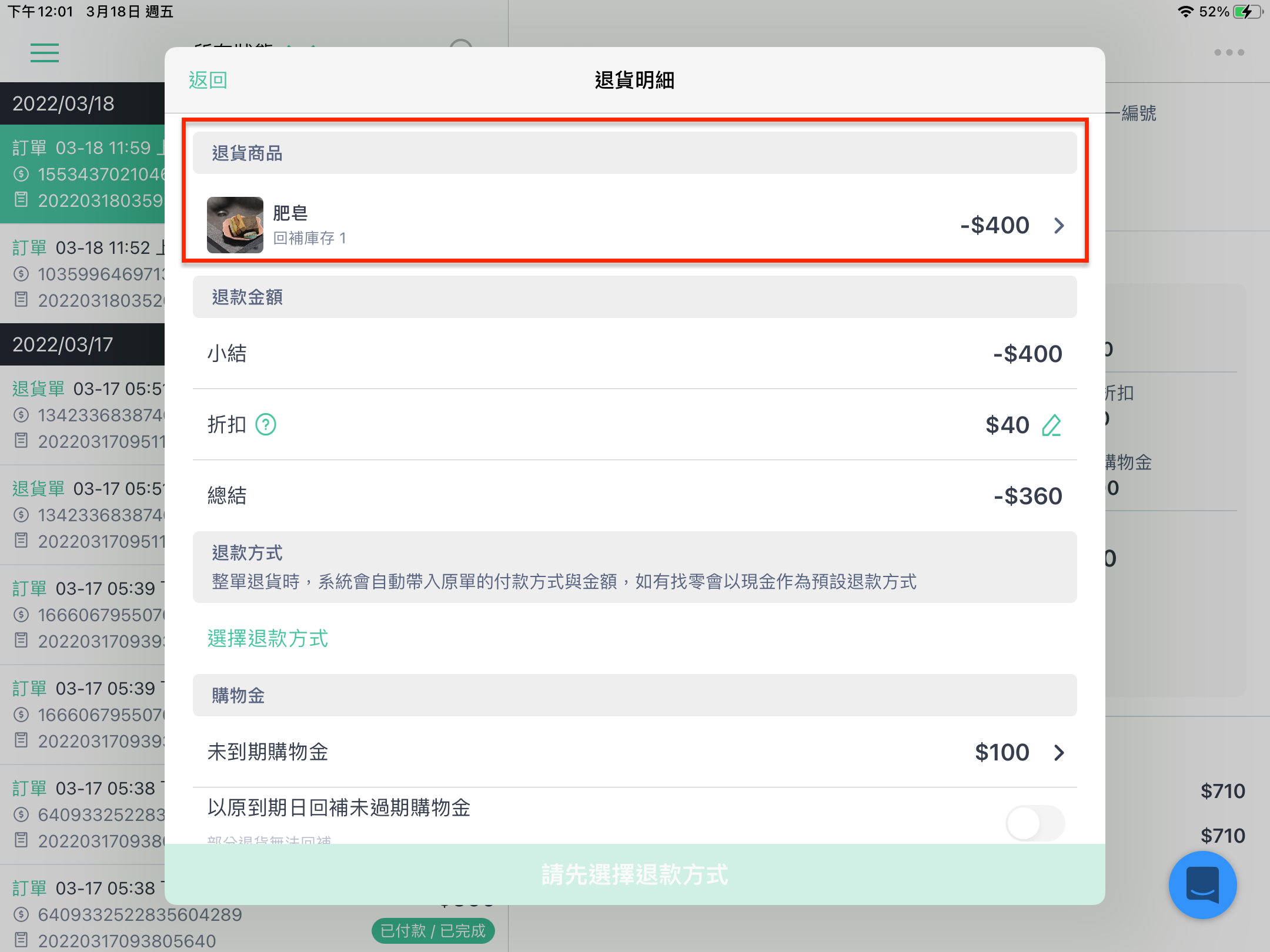Click the $100 unexpired credit value

tap(1002, 752)
